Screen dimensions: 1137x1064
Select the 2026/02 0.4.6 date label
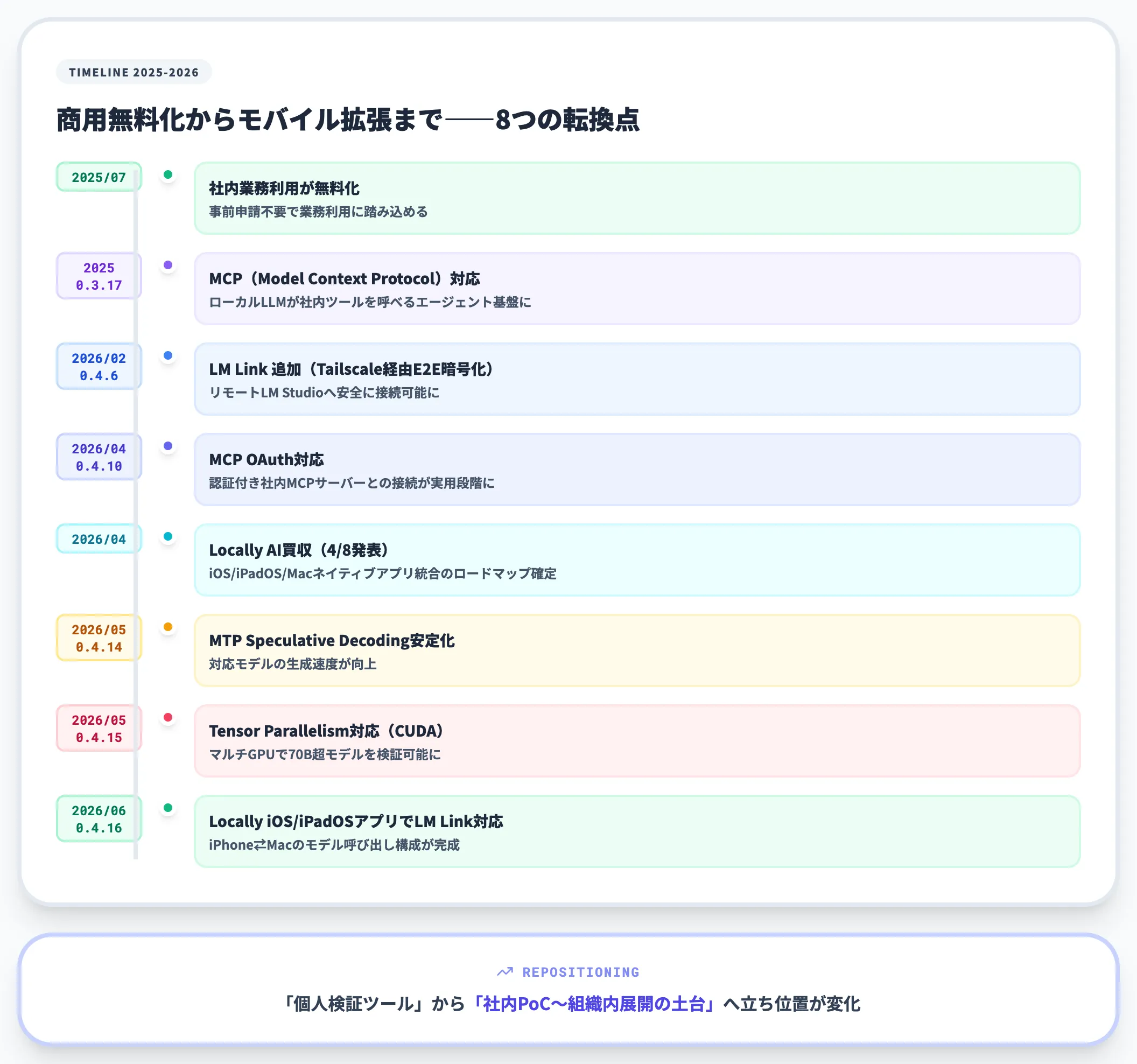pyautogui.click(x=99, y=367)
